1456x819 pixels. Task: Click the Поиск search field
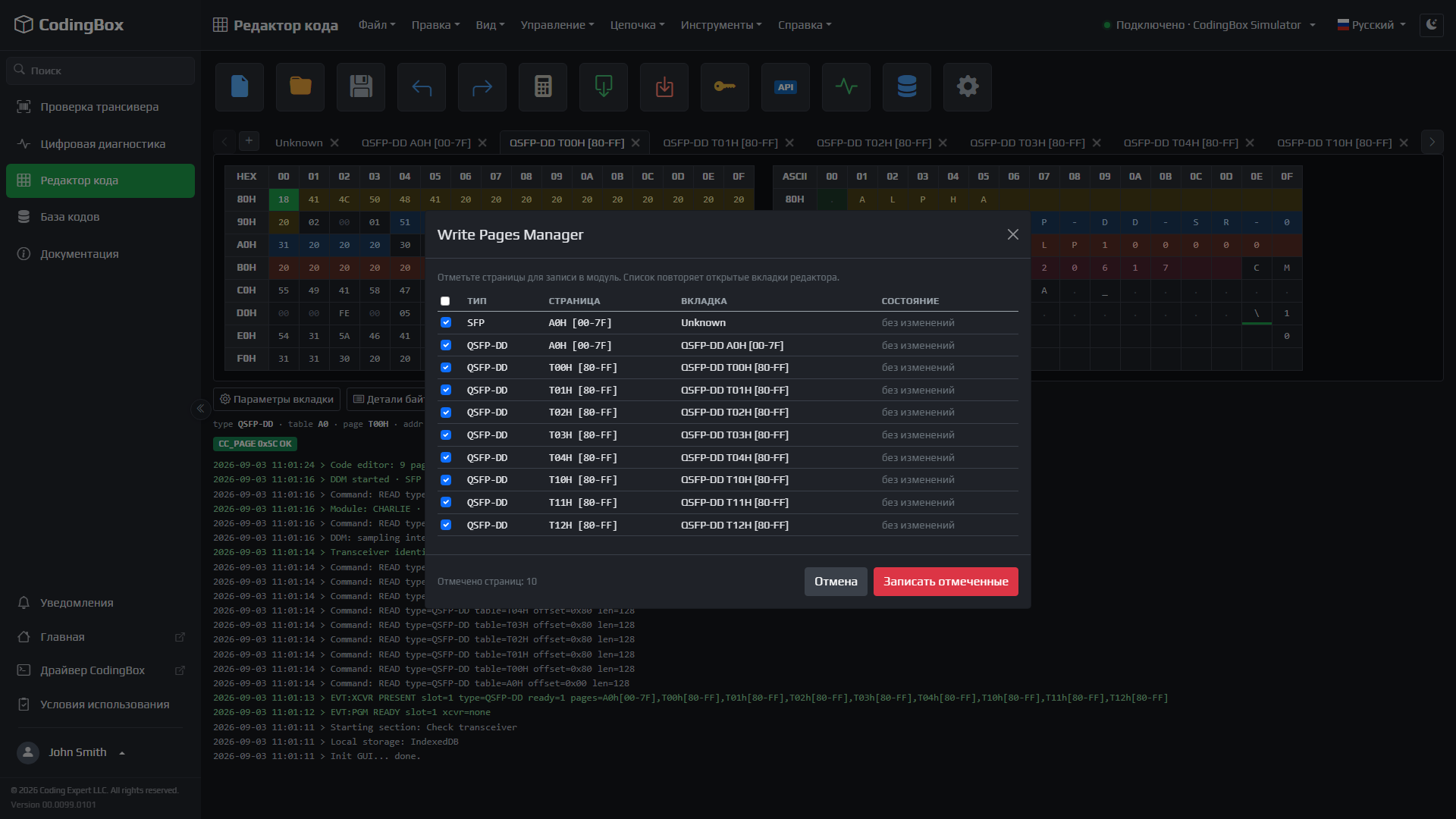click(100, 71)
